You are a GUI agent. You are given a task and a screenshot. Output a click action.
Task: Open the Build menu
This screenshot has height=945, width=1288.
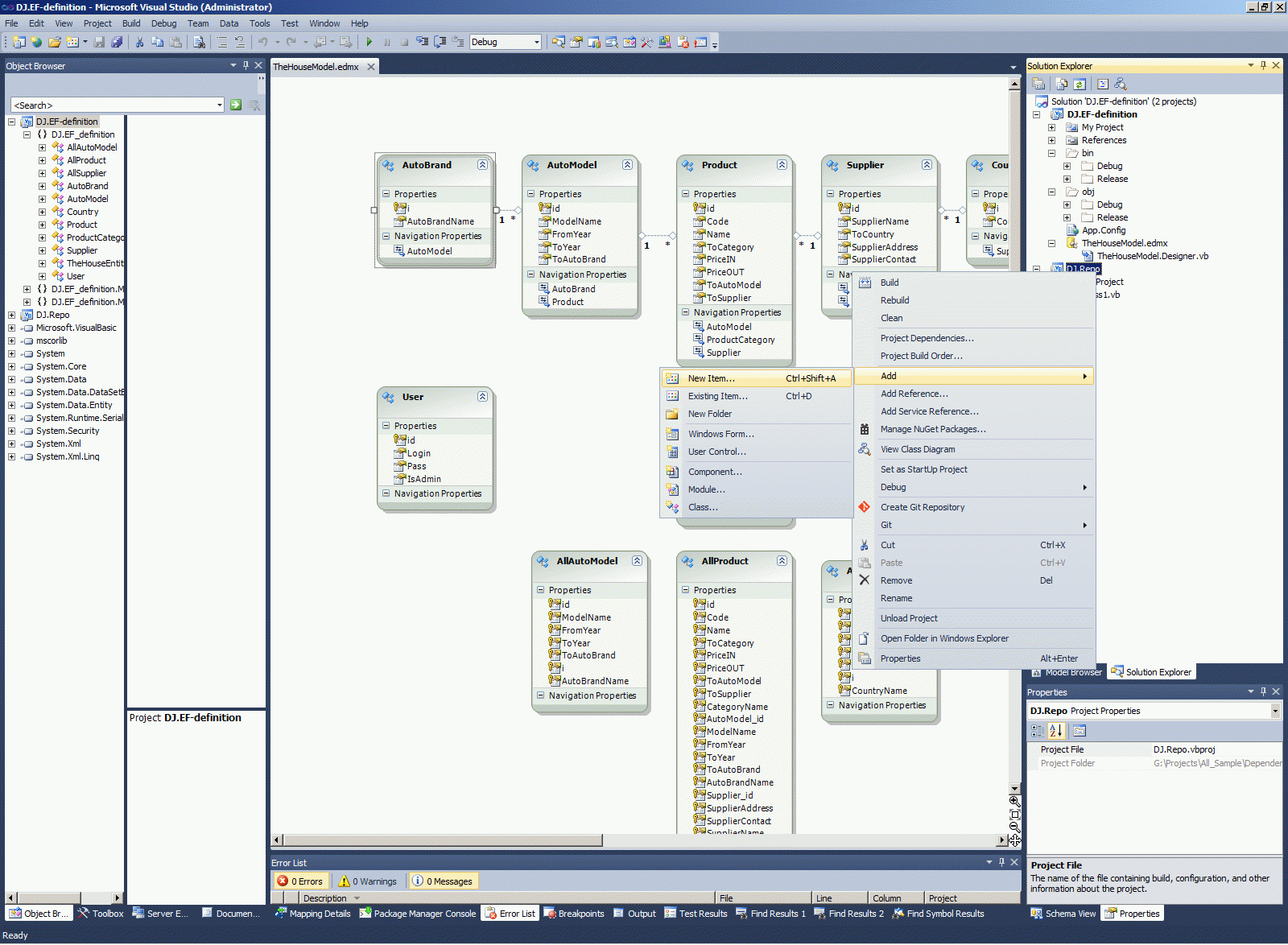[x=131, y=23]
